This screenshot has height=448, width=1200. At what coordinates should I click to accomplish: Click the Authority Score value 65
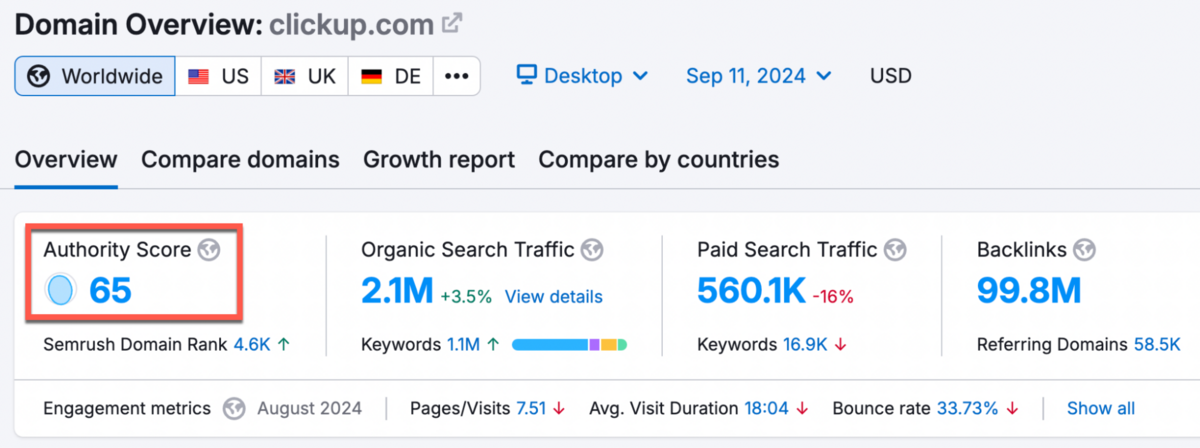click(110, 291)
